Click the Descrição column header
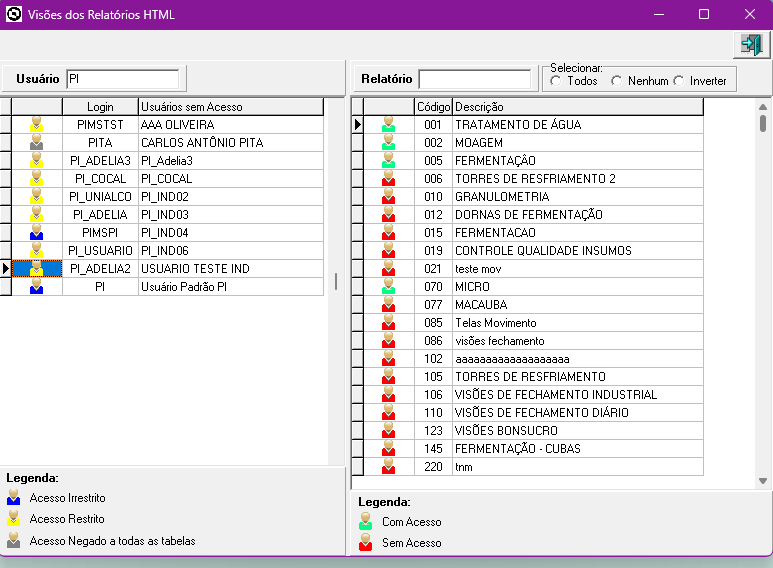773x568 pixels. tap(578, 106)
